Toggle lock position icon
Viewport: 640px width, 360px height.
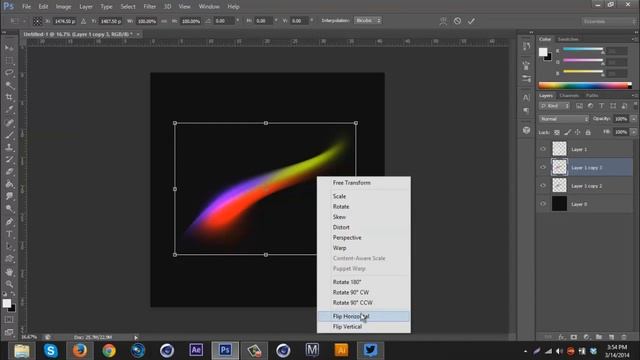pyautogui.click(x=578, y=132)
